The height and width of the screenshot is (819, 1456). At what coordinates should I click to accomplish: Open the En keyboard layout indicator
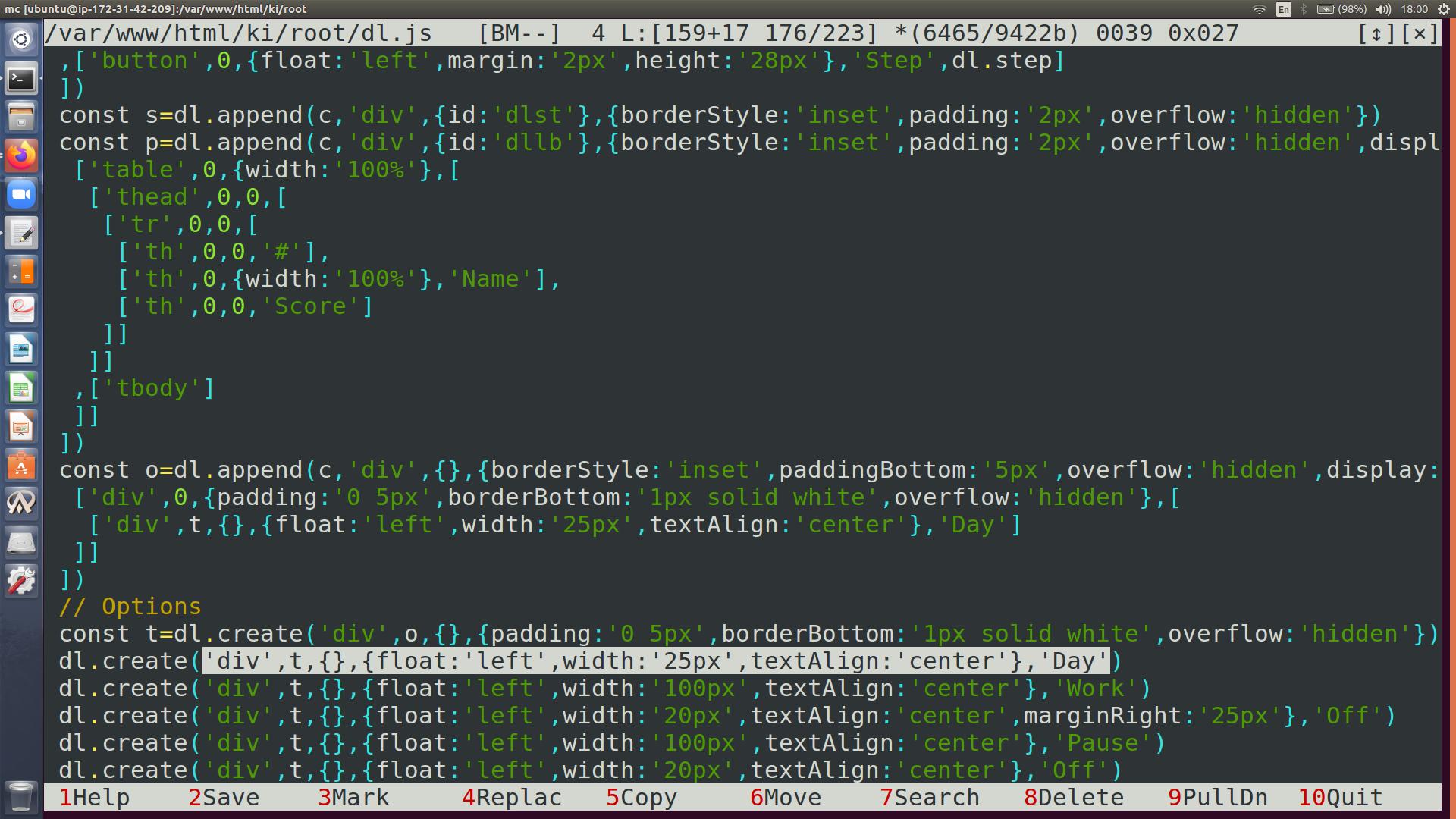[1283, 9]
